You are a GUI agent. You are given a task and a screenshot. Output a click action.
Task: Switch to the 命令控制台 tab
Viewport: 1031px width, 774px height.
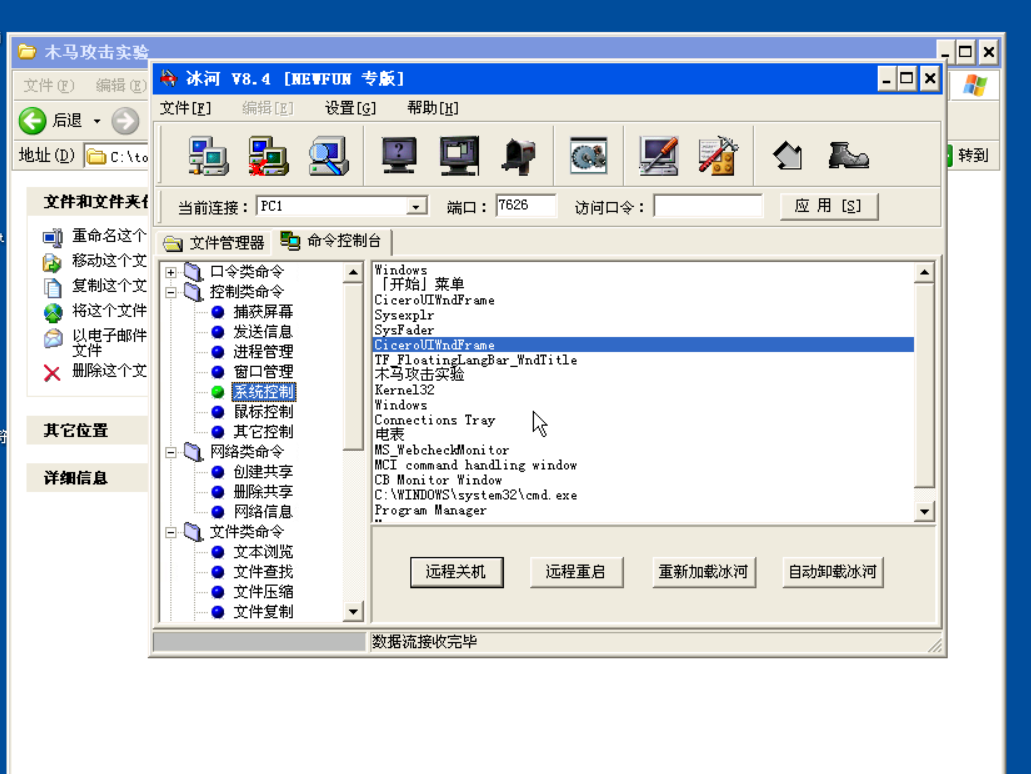(331, 241)
